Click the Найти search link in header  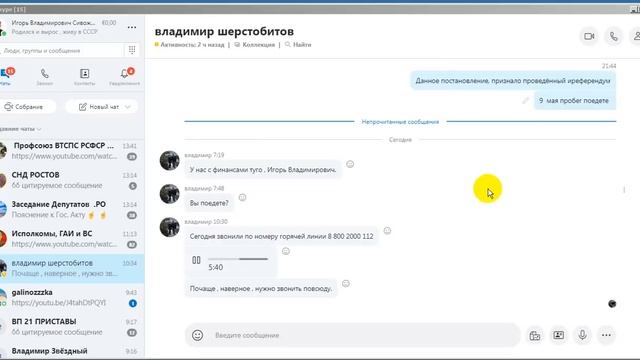click(298, 44)
